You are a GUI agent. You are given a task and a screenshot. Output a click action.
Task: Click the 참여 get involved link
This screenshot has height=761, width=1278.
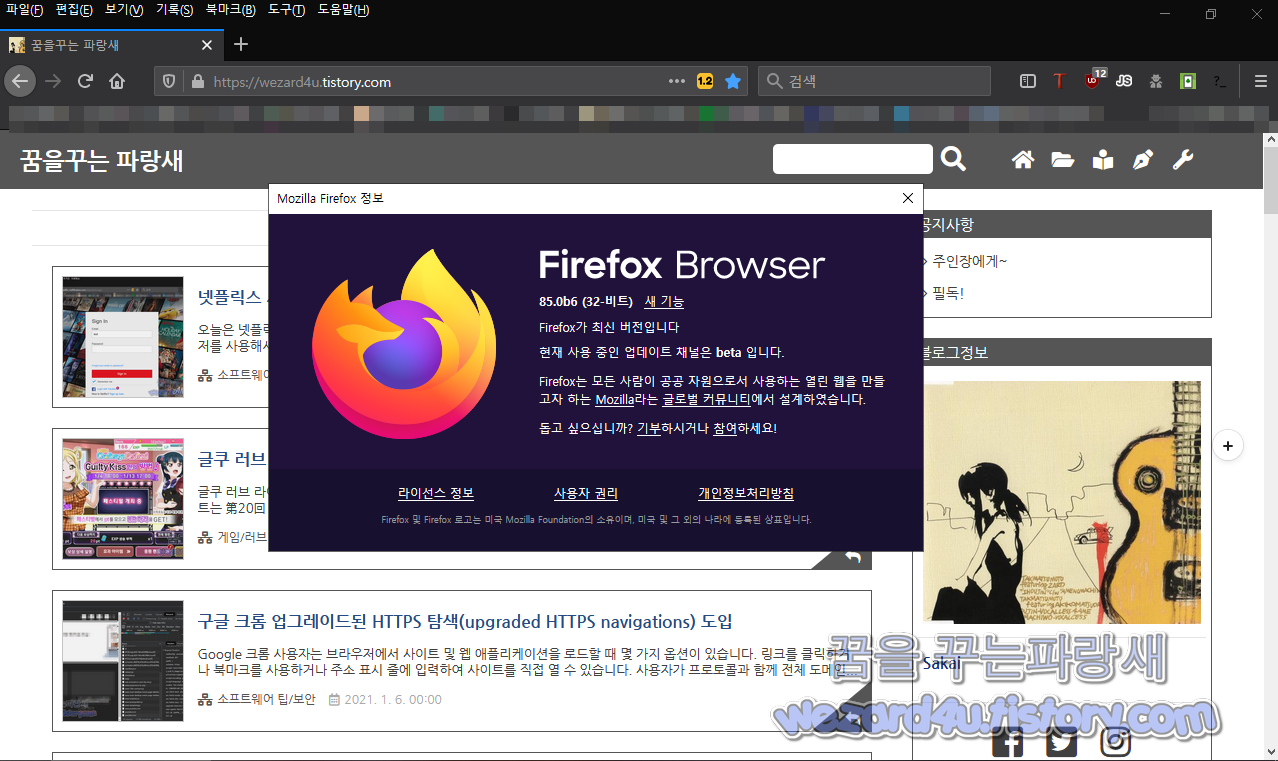(725, 428)
